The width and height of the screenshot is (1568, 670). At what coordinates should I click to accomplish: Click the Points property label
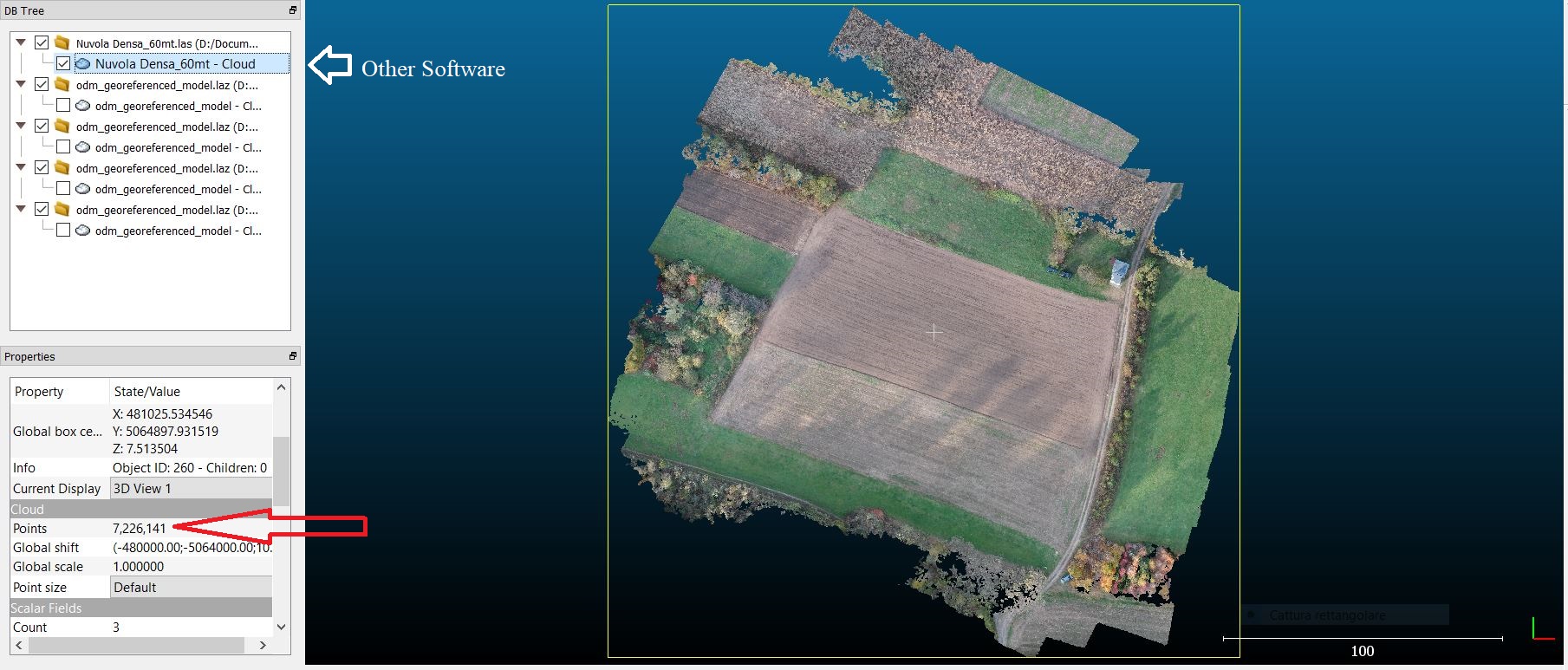pyautogui.click(x=29, y=528)
